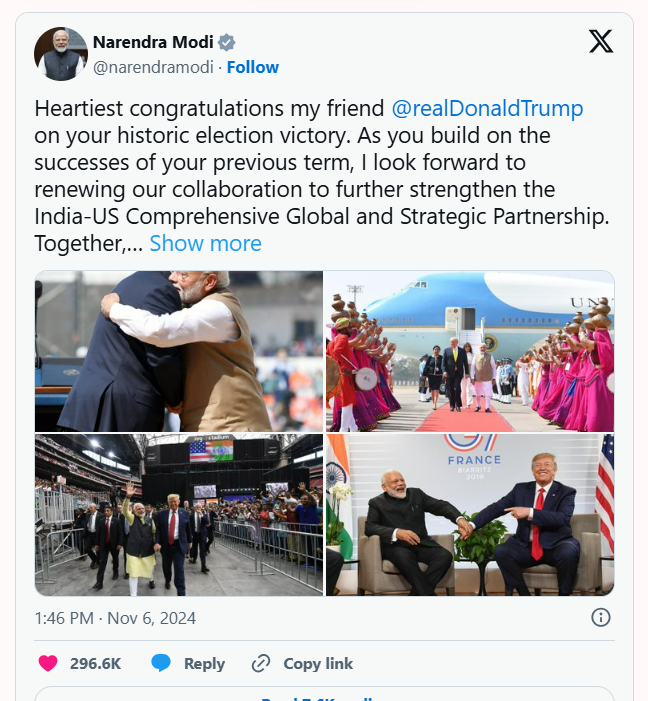Open the @narendramodi handle link
This screenshot has height=701, width=648.
(153, 67)
